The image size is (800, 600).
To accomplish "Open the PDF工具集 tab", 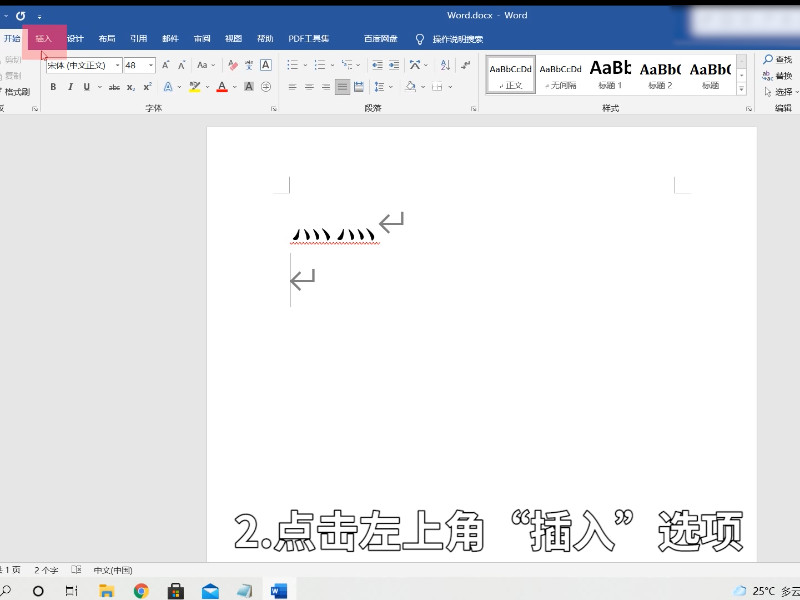I will pos(309,39).
